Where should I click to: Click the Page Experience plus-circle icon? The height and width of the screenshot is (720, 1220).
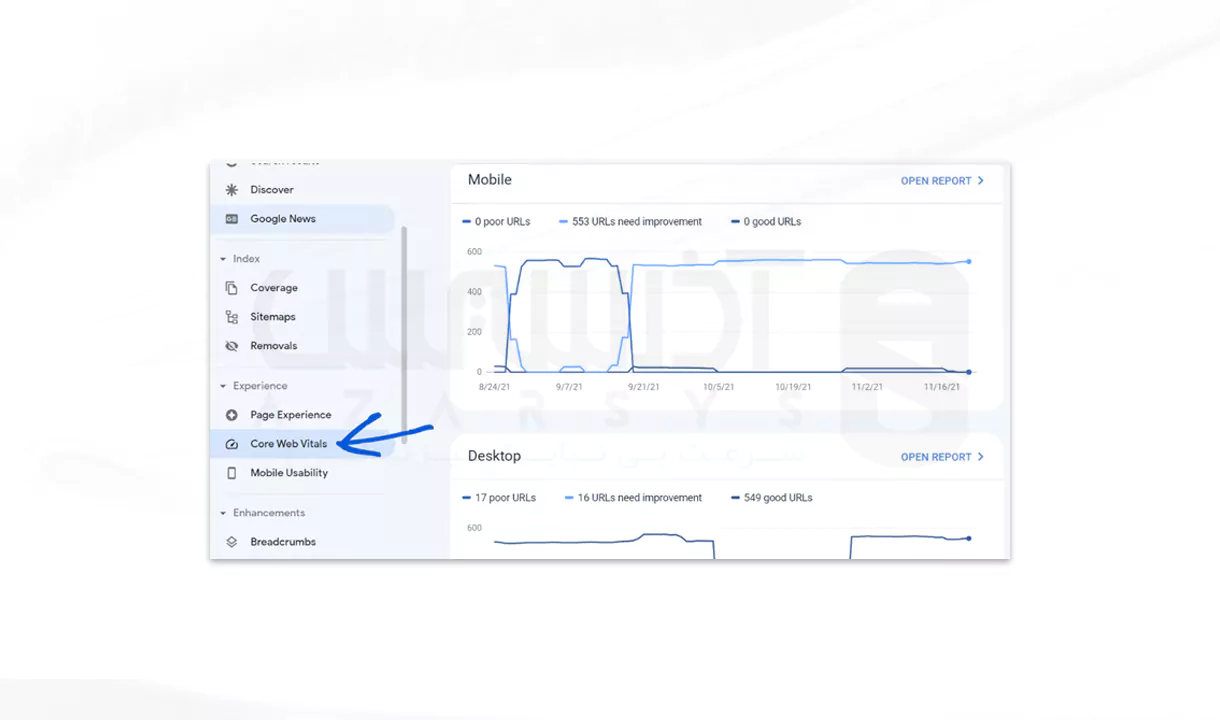232,415
